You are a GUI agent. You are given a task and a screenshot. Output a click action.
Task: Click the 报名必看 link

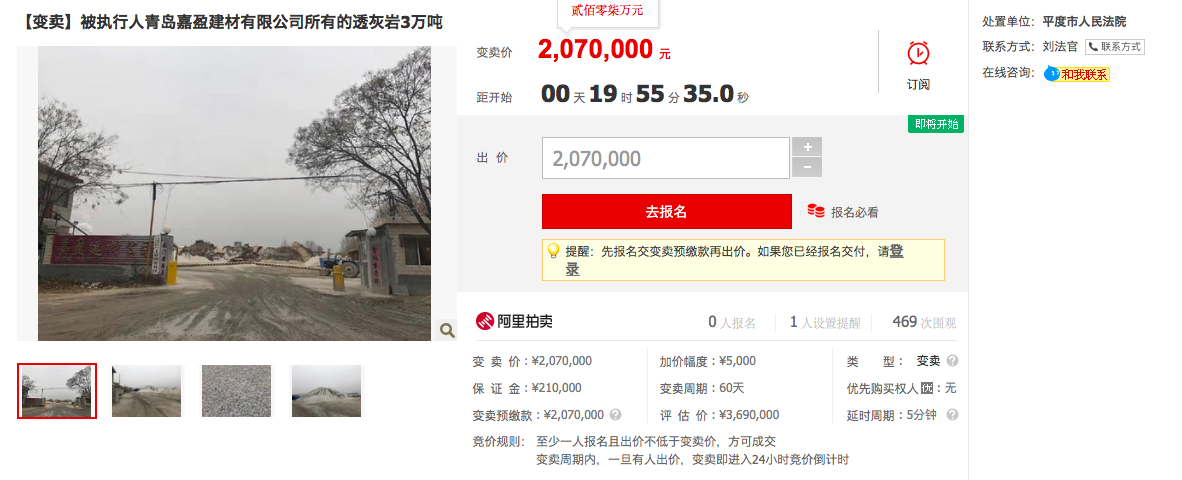coord(854,212)
